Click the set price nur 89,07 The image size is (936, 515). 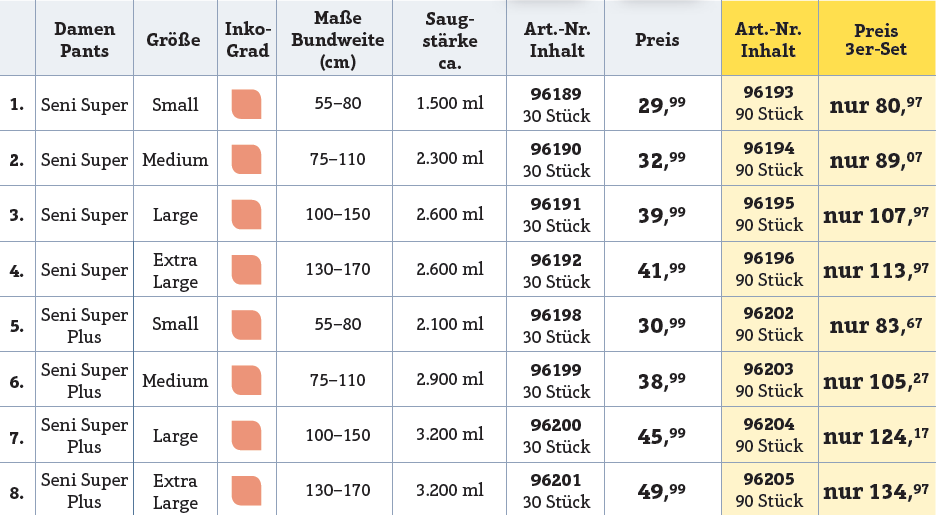pyautogui.click(x=876, y=160)
